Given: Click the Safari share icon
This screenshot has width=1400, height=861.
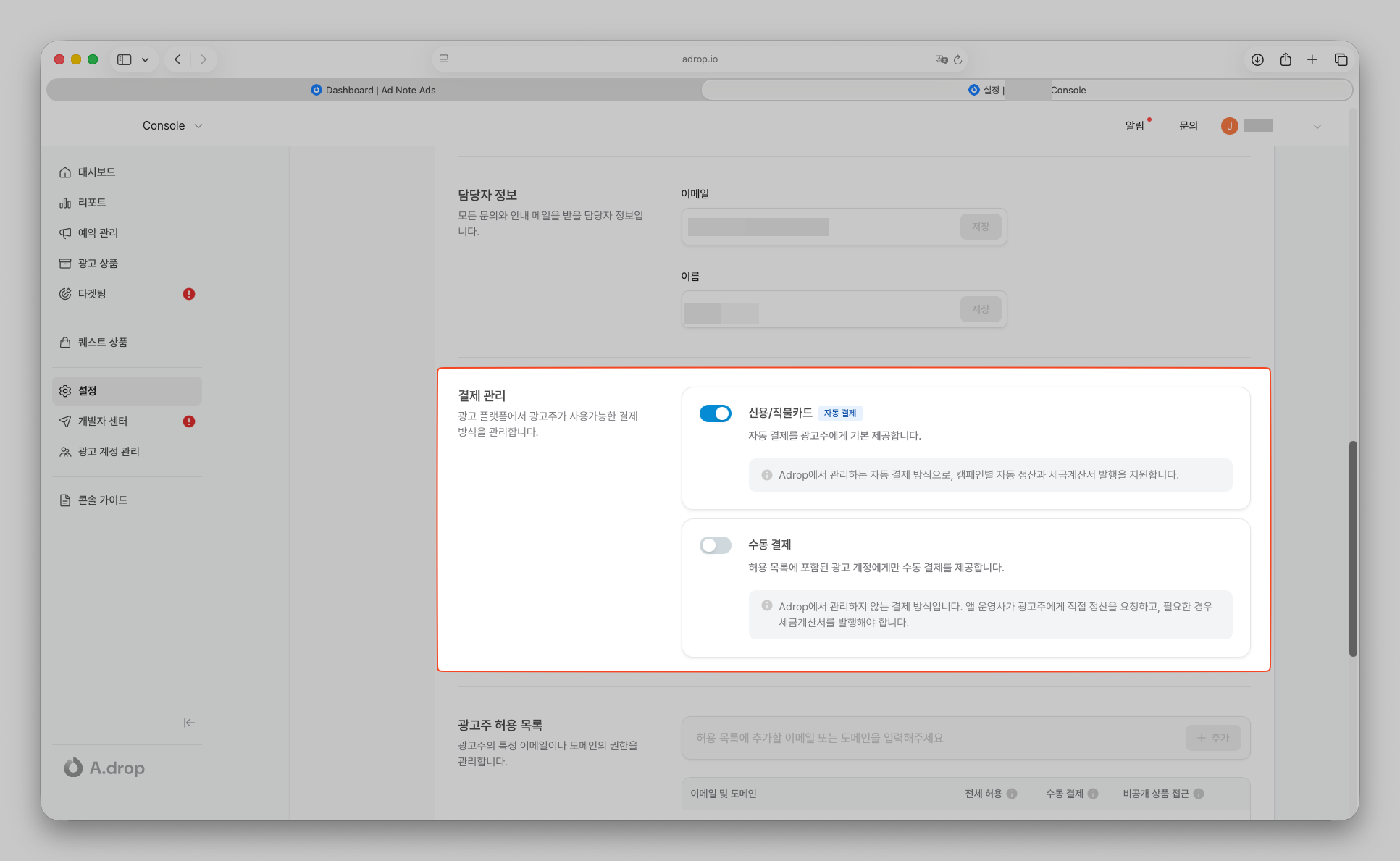Looking at the screenshot, I should (1286, 59).
